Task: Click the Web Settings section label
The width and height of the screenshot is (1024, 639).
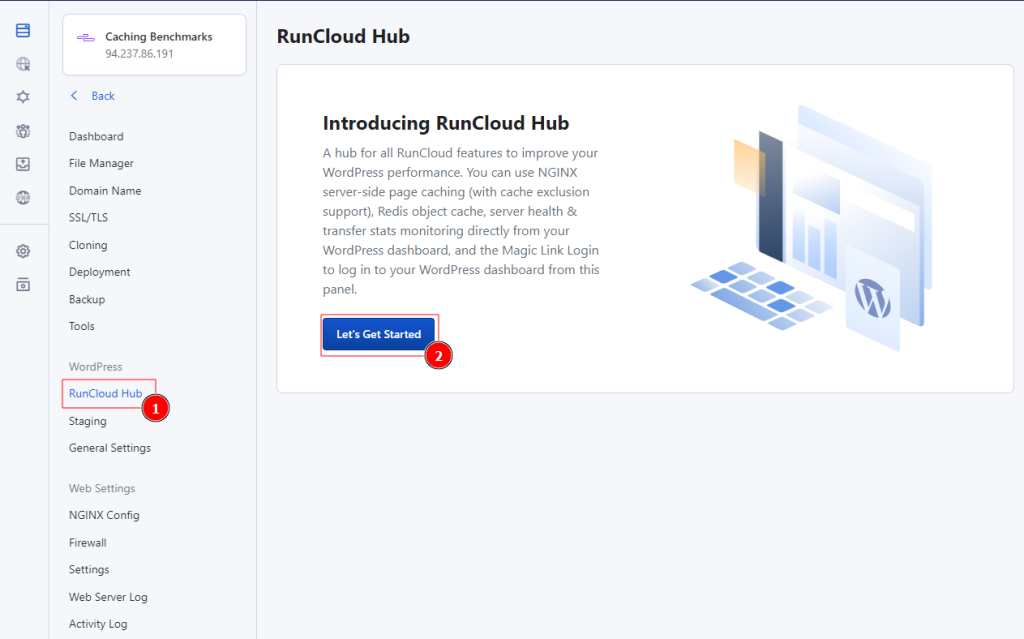Action: tap(102, 489)
